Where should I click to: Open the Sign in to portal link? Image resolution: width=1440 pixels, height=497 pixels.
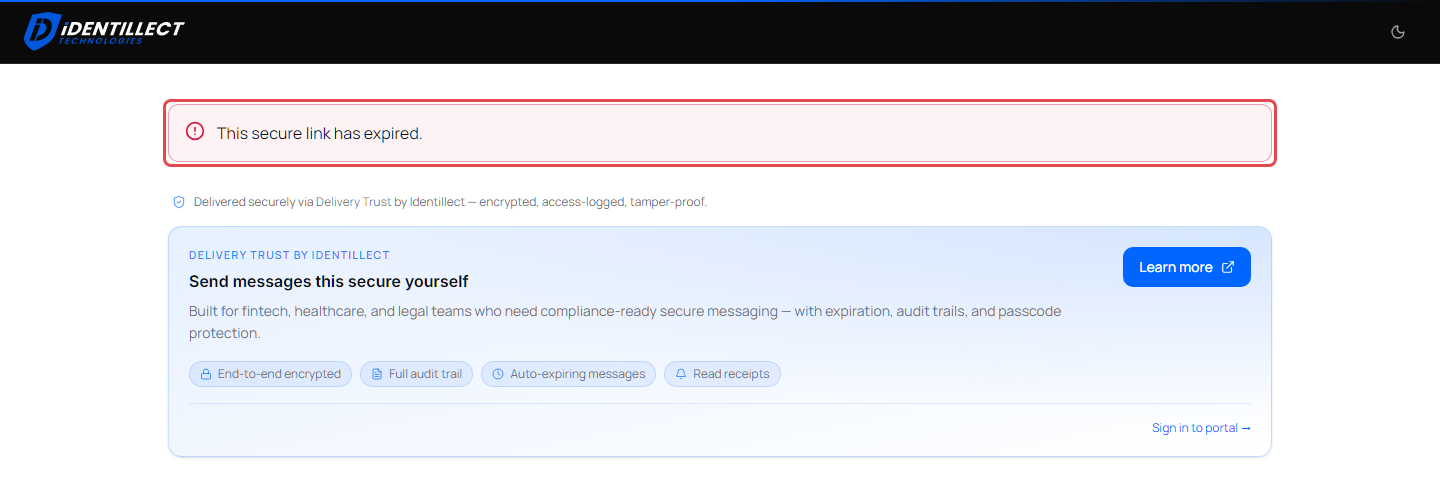(1201, 428)
